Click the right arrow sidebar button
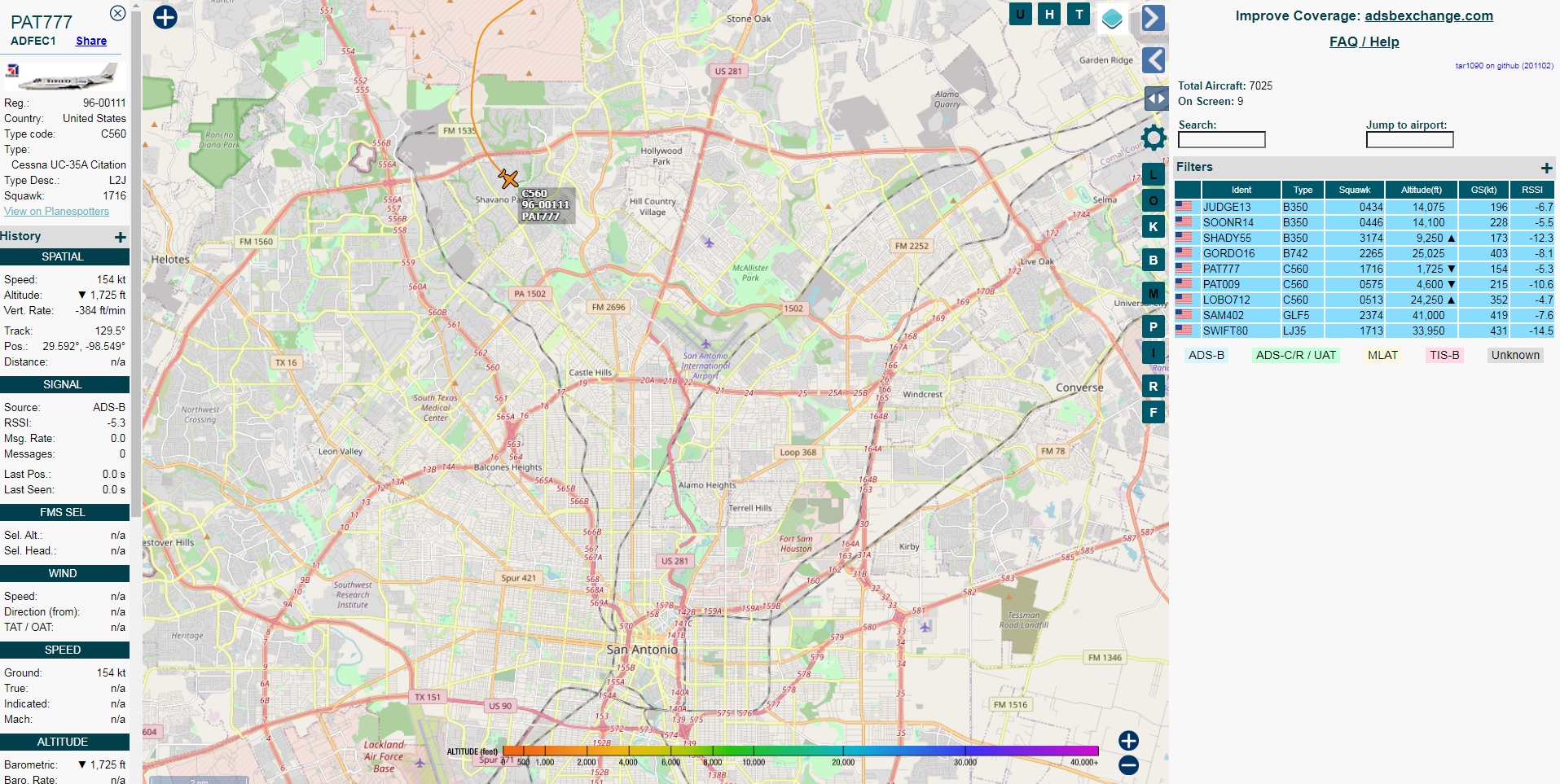 [x=1154, y=18]
